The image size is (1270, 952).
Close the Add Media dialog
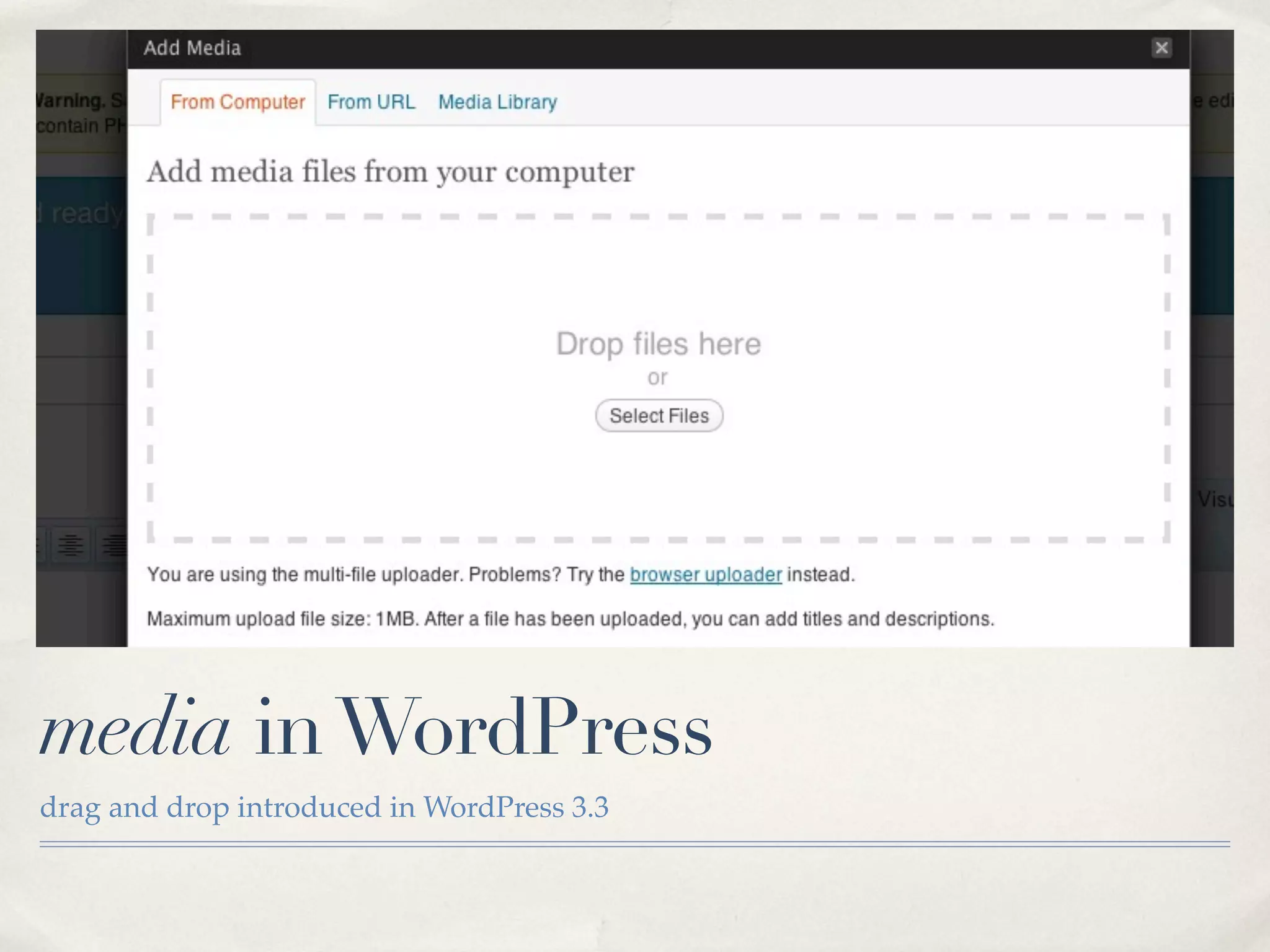[1161, 48]
